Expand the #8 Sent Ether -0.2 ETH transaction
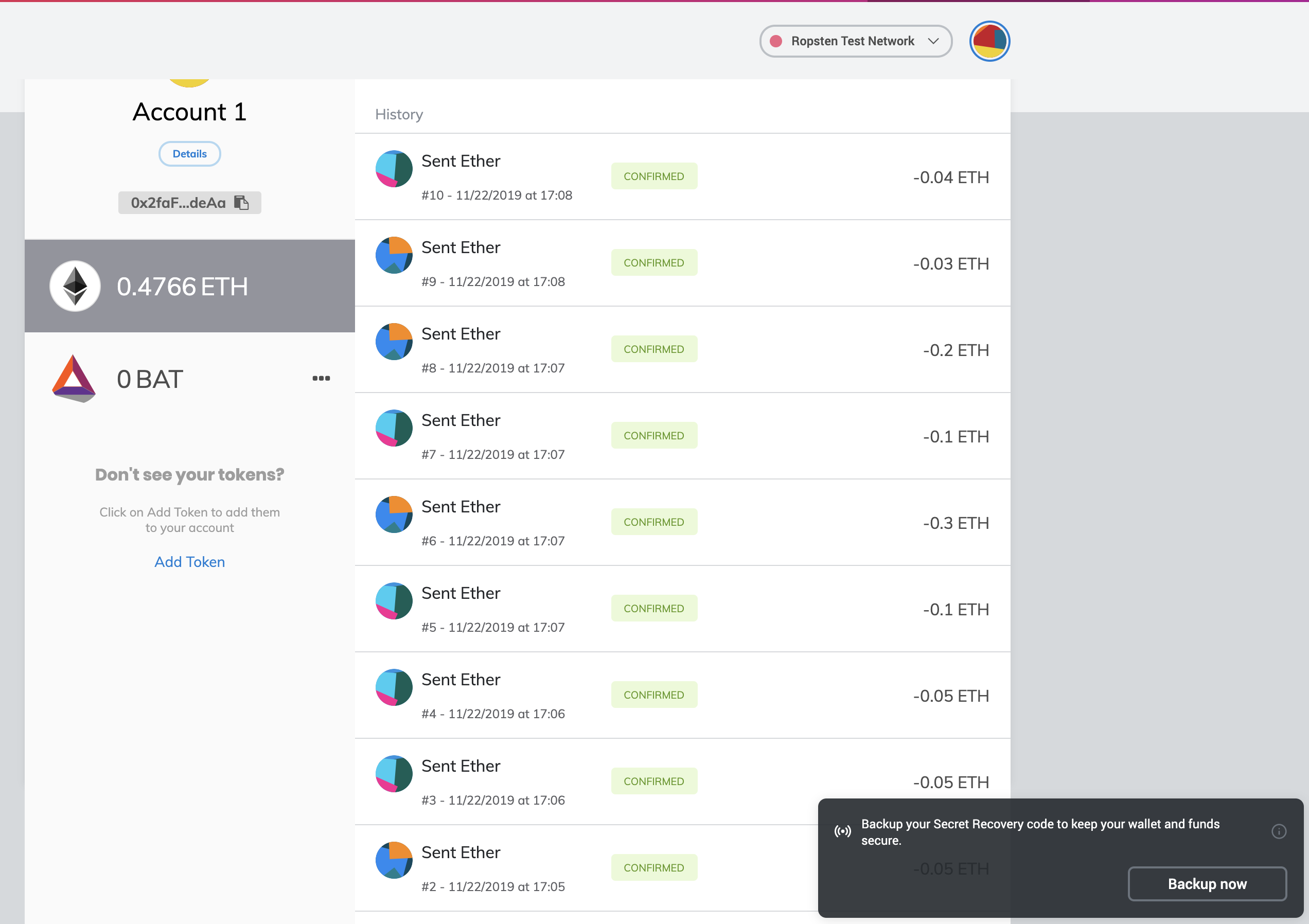This screenshot has width=1309, height=924. 798,349
